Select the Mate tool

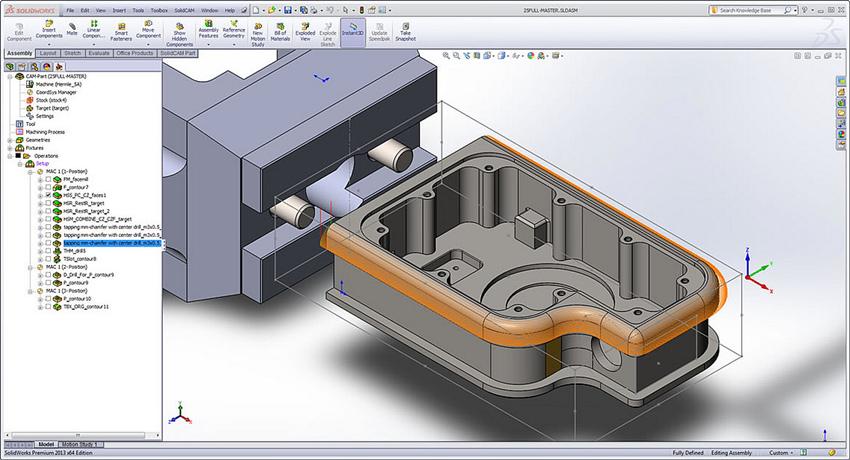72,29
